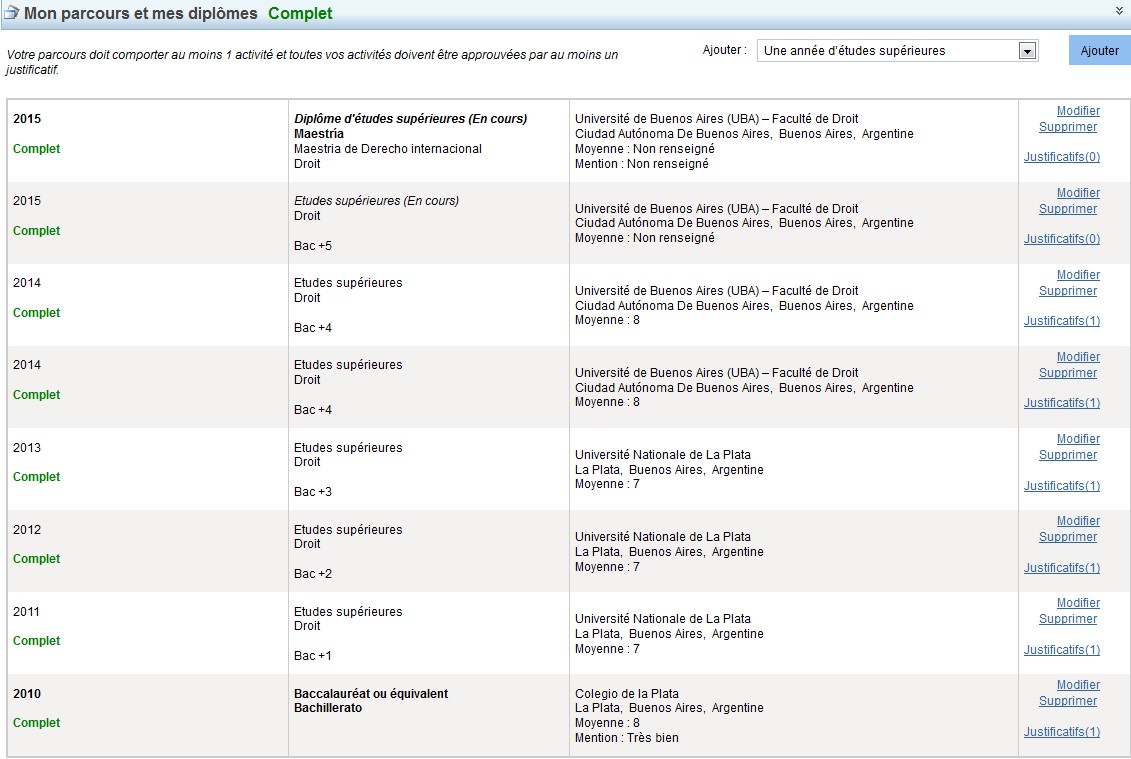This screenshot has height=759, width=1131.
Task: Delete the 2013 Bac +3 entry
Action: coord(1068,455)
